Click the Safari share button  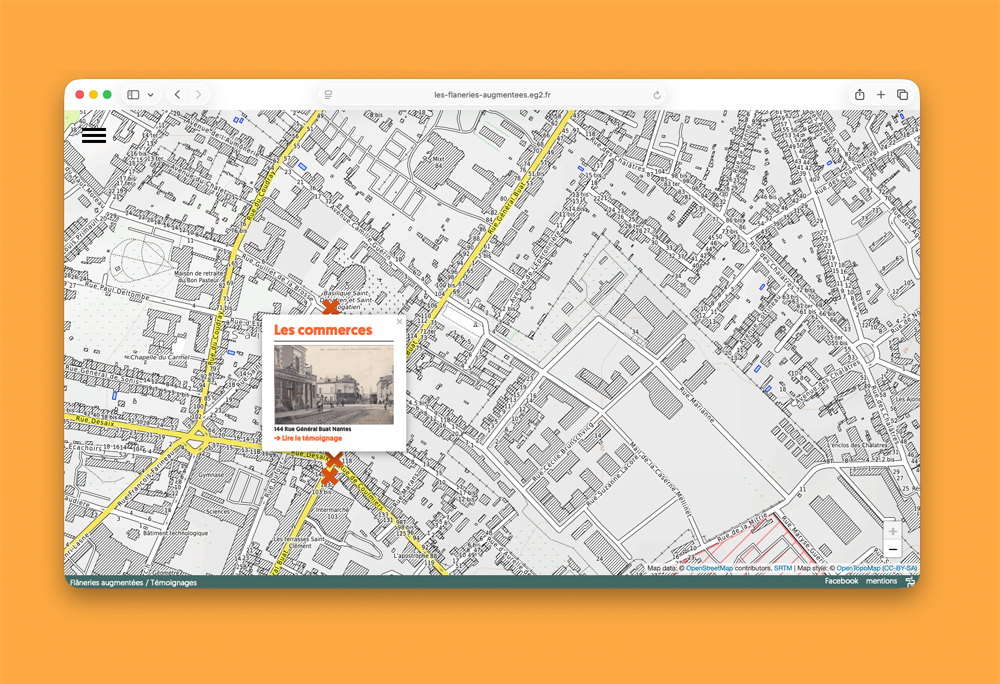(859, 95)
